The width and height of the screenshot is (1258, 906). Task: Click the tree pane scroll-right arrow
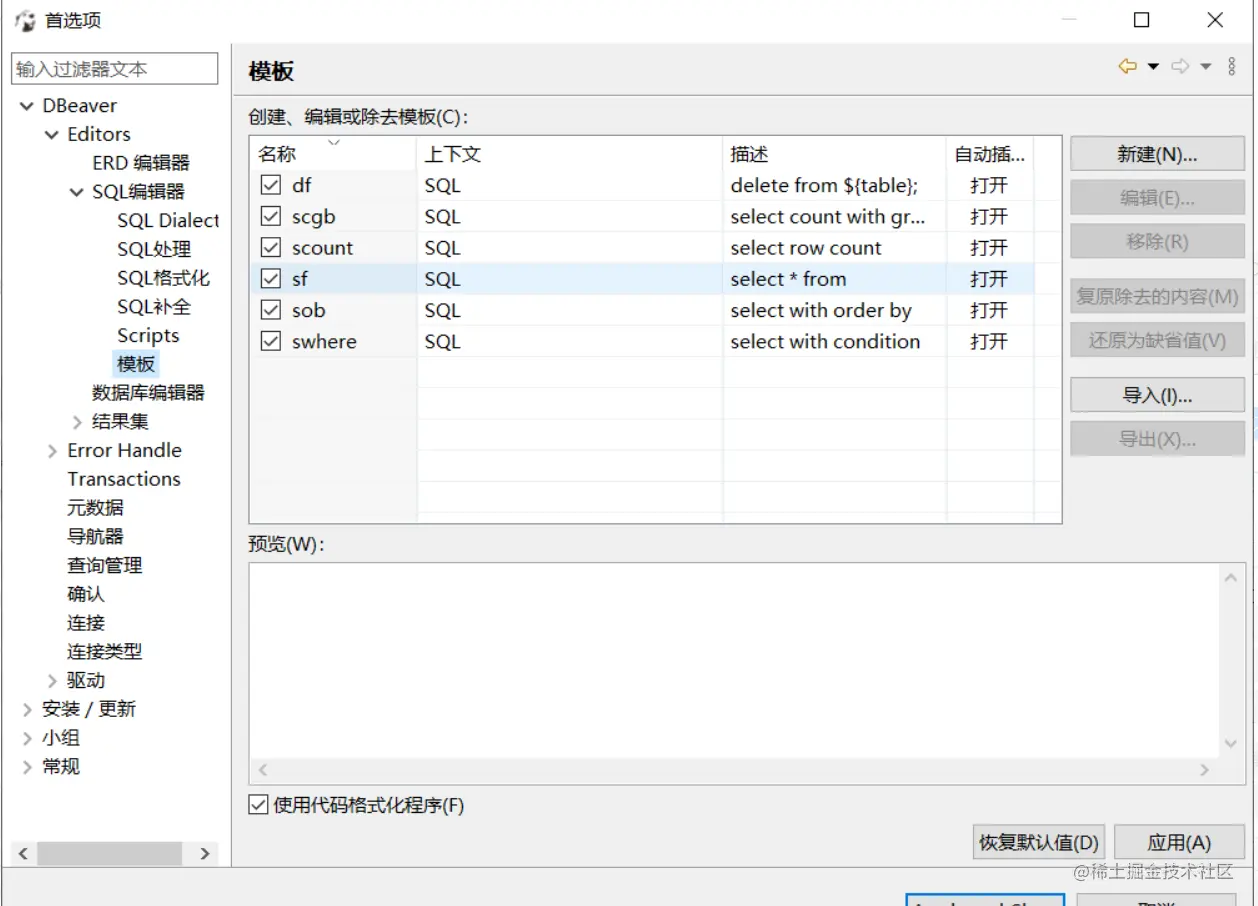tap(205, 854)
